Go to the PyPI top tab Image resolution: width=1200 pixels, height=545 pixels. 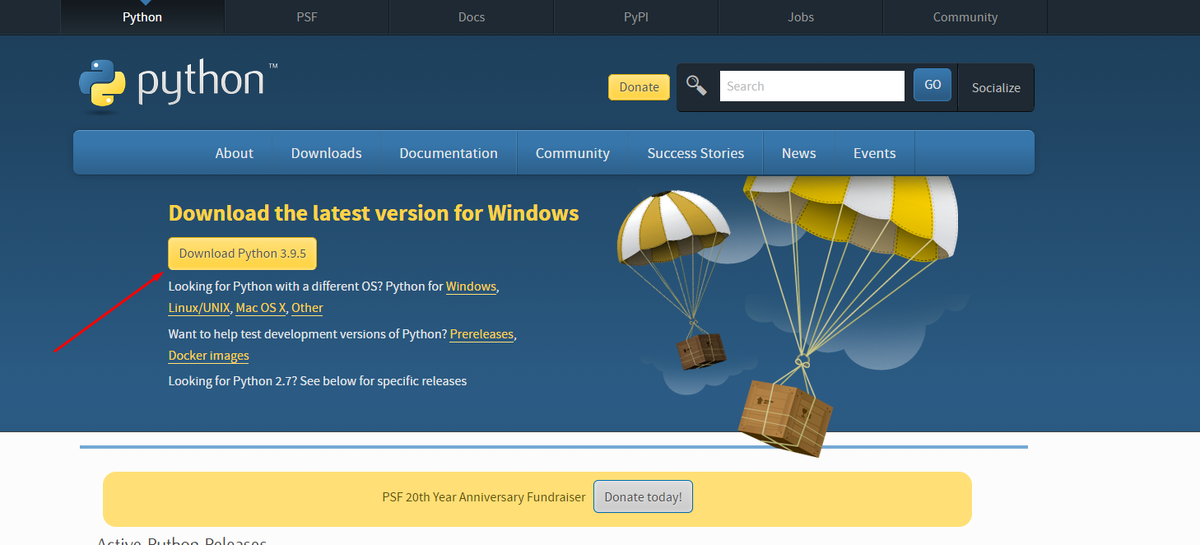(x=636, y=17)
